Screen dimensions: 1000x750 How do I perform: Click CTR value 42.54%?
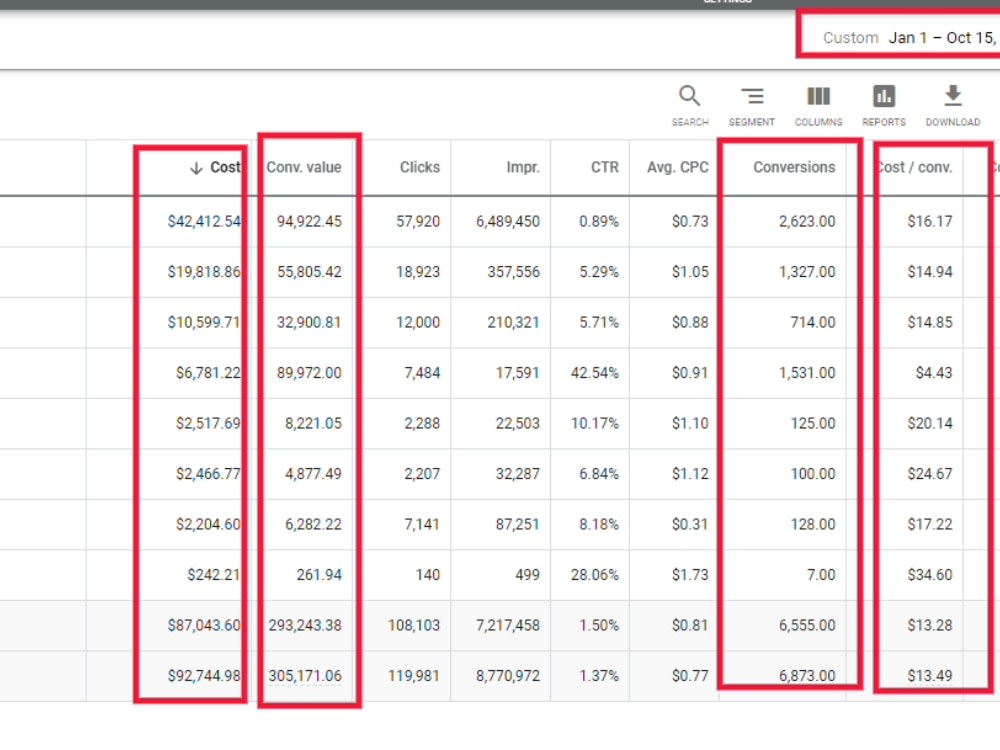[594, 372]
